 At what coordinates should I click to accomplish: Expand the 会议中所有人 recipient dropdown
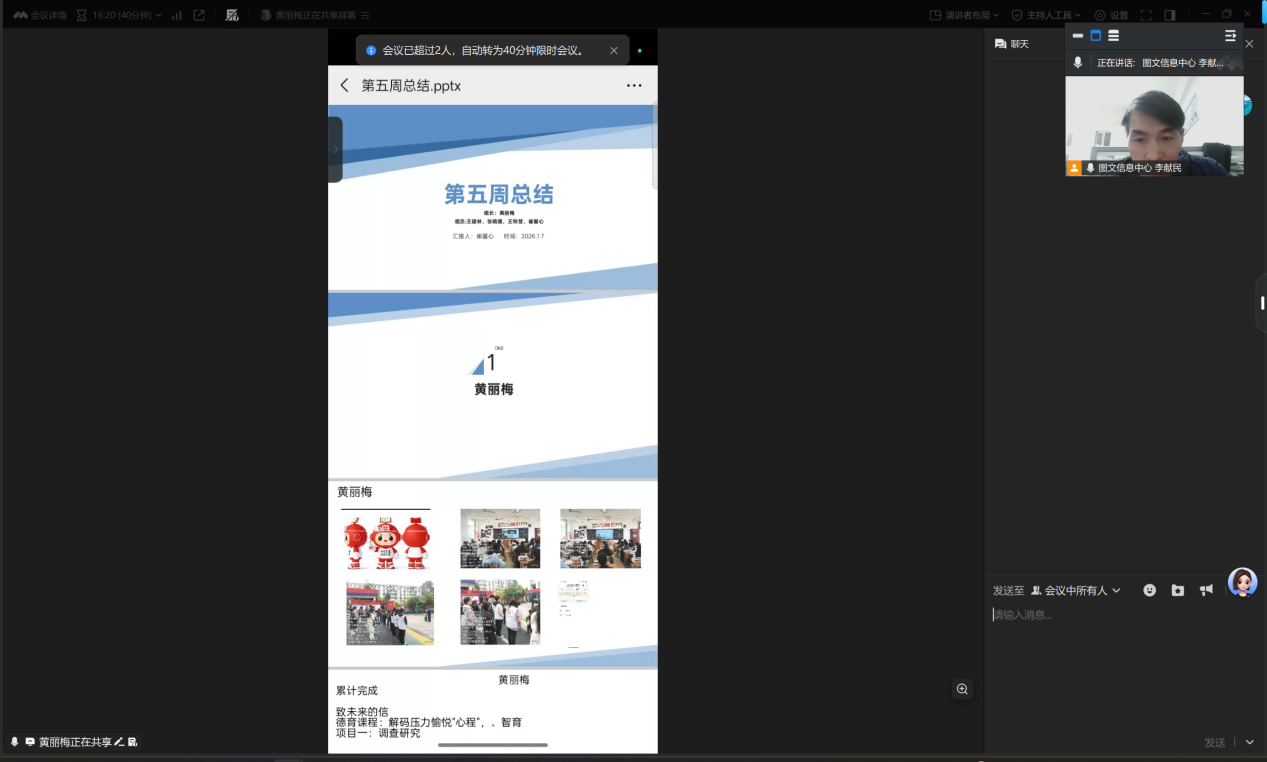(x=1076, y=591)
